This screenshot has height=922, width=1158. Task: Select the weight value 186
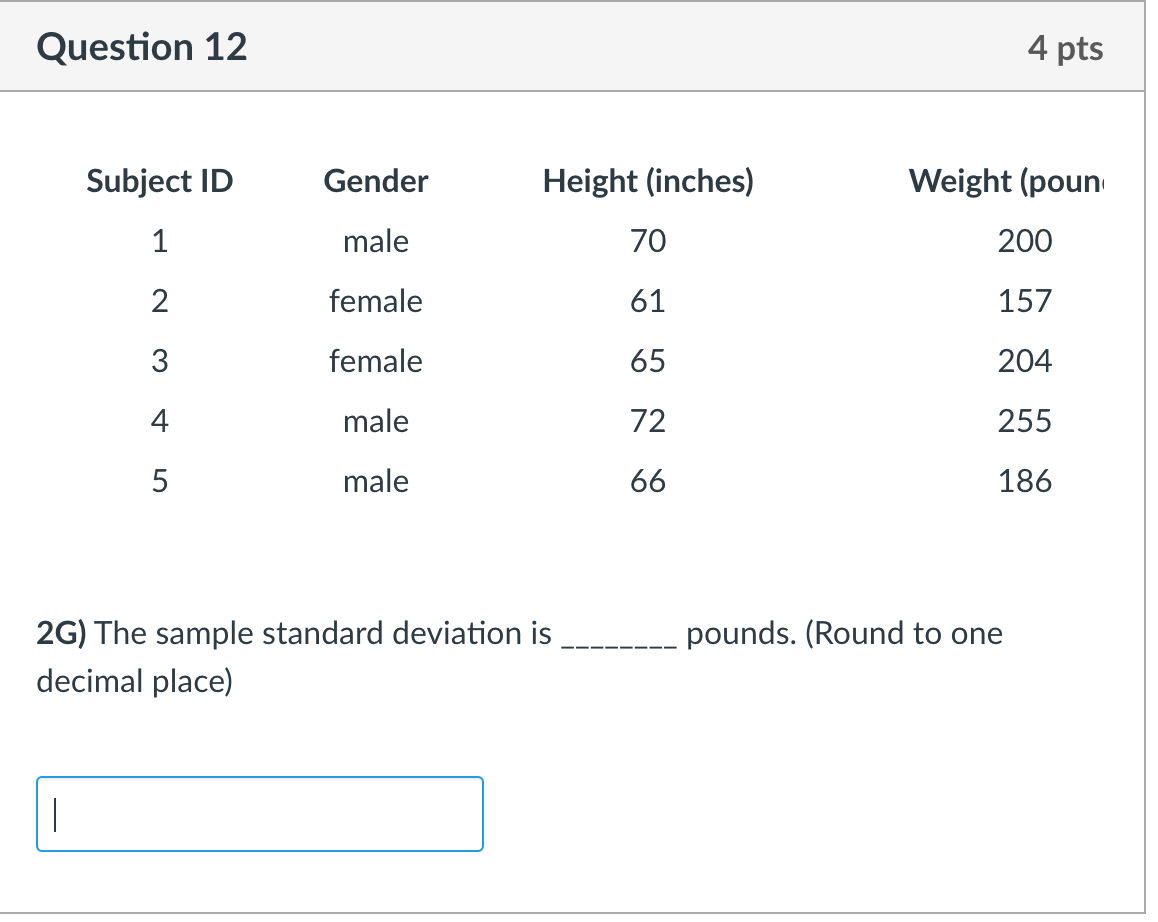click(1025, 481)
